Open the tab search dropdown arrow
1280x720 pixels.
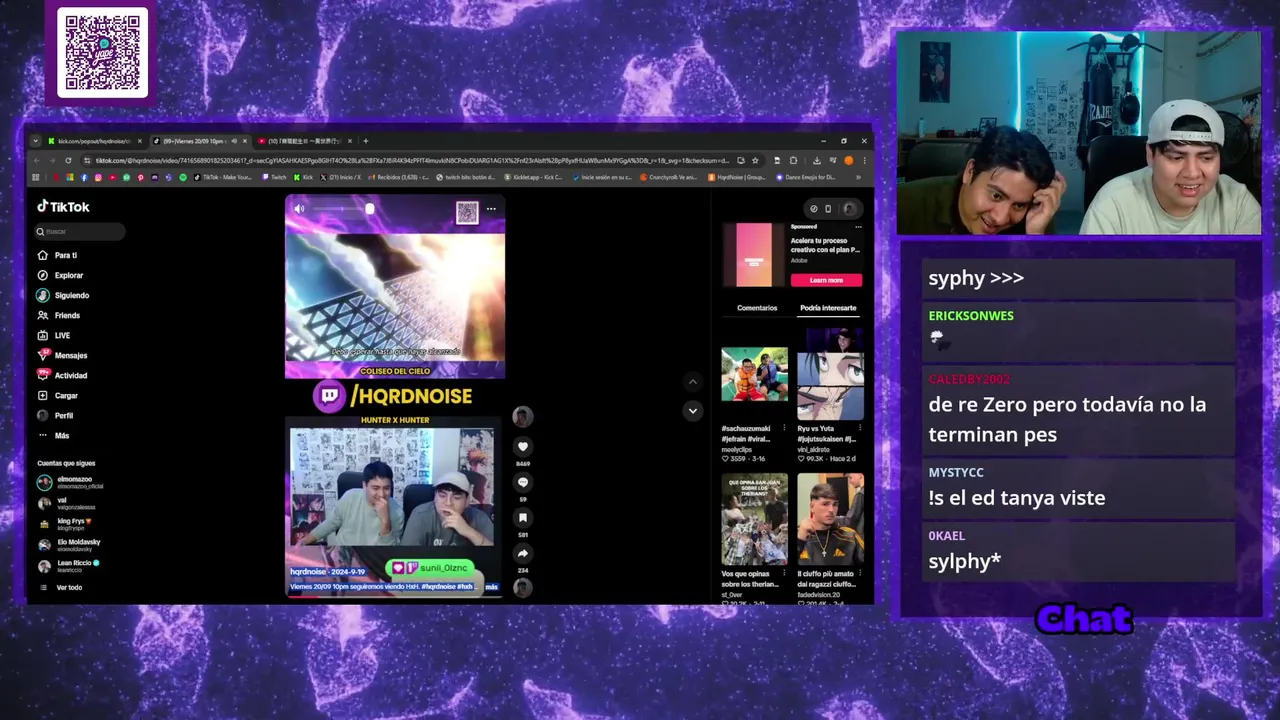pos(36,141)
